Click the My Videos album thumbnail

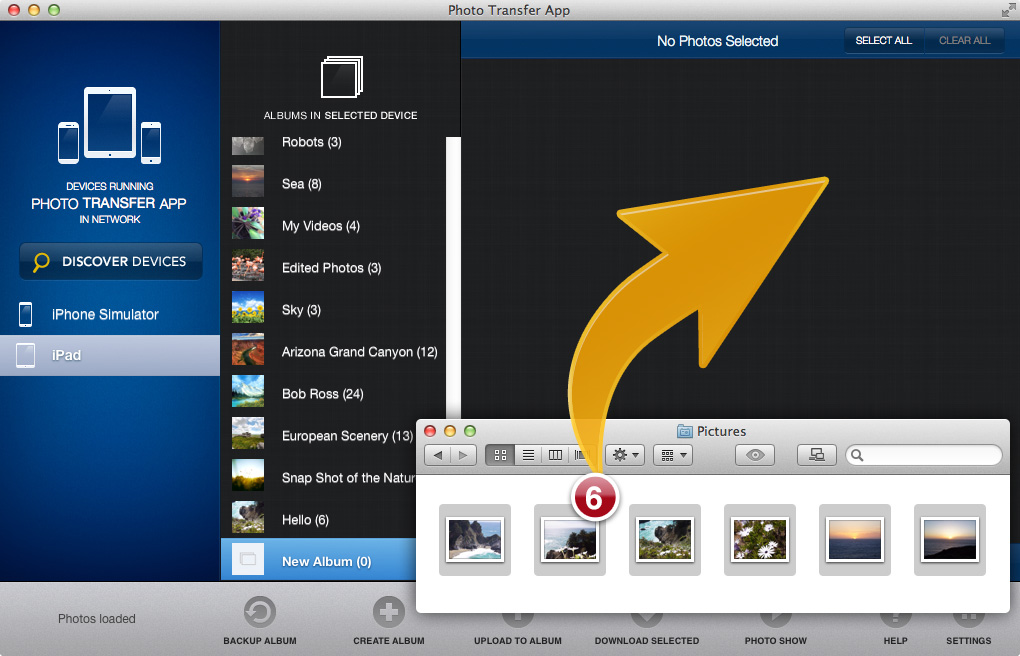pos(248,223)
